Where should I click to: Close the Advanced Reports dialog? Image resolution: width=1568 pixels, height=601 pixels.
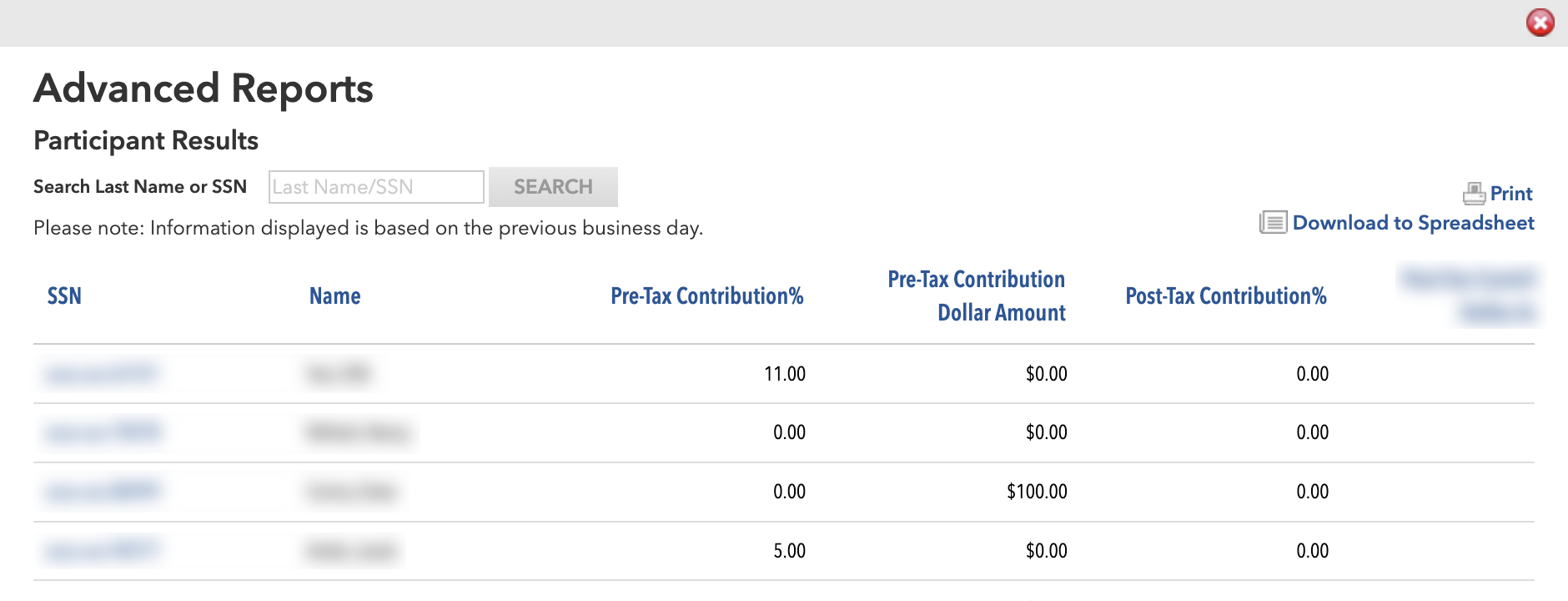coord(1540,23)
